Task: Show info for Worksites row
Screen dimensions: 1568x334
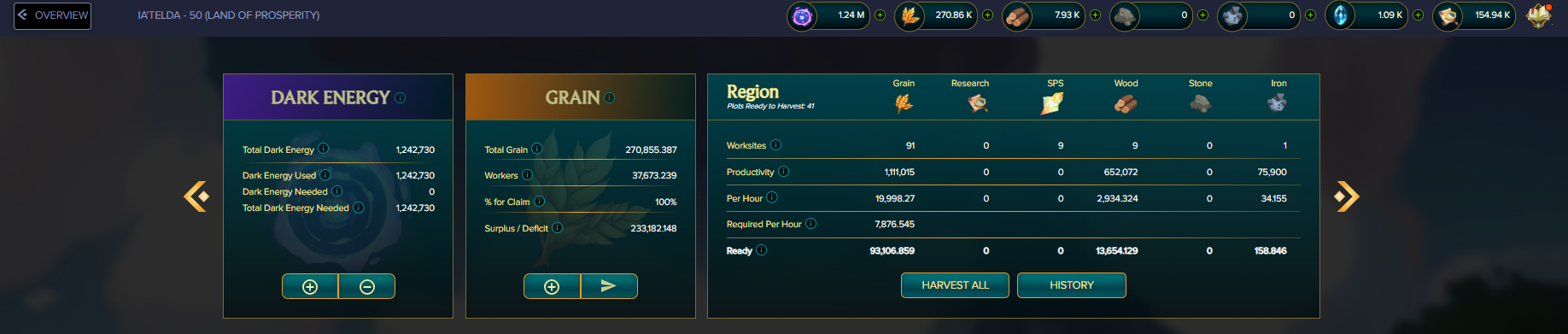Action: coord(775,144)
